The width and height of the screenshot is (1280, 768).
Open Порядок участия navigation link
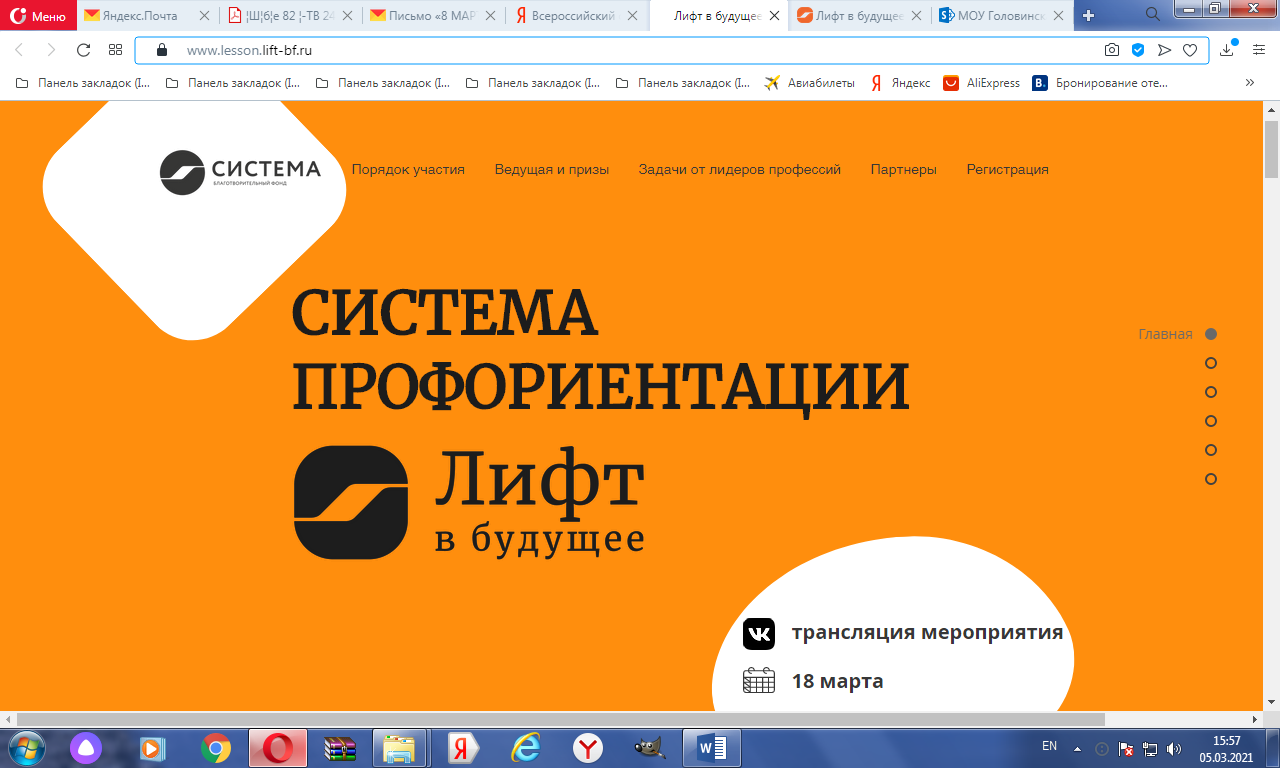[x=408, y=170]
